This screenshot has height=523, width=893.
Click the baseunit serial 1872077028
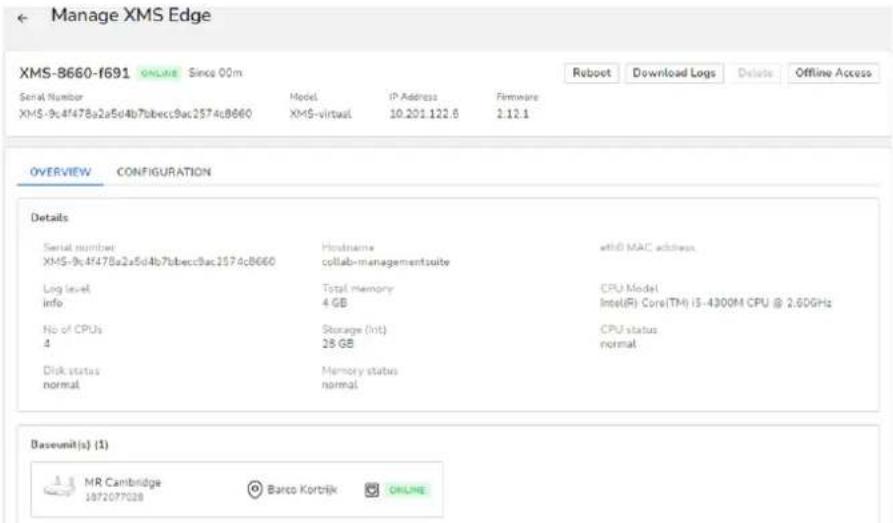(x=114, y=497)
